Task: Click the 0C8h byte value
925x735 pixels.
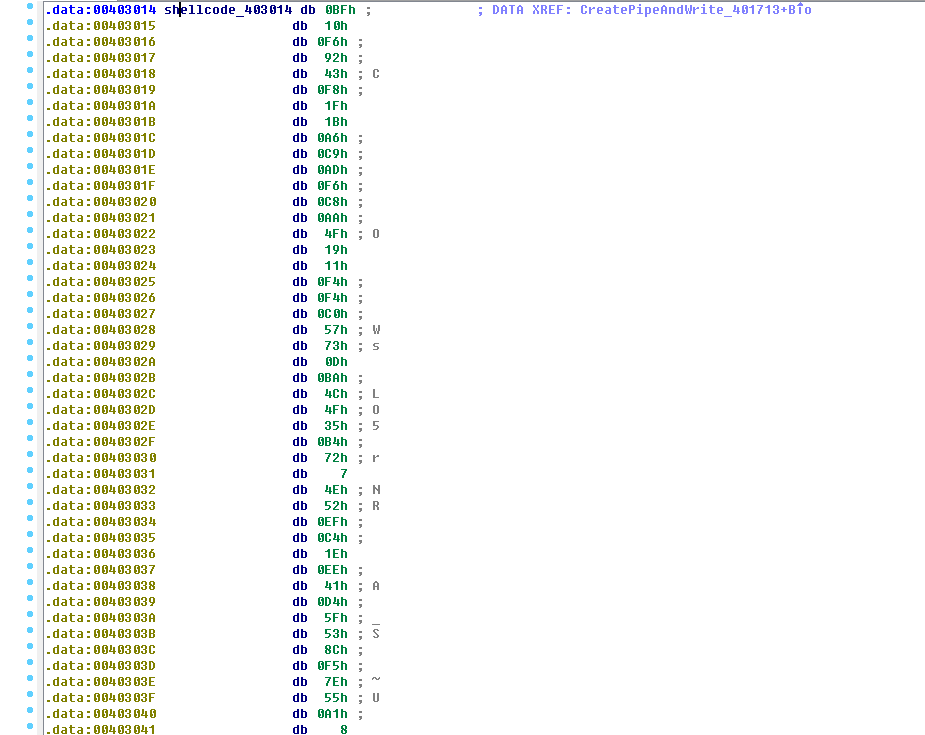Action: [333, 202]
